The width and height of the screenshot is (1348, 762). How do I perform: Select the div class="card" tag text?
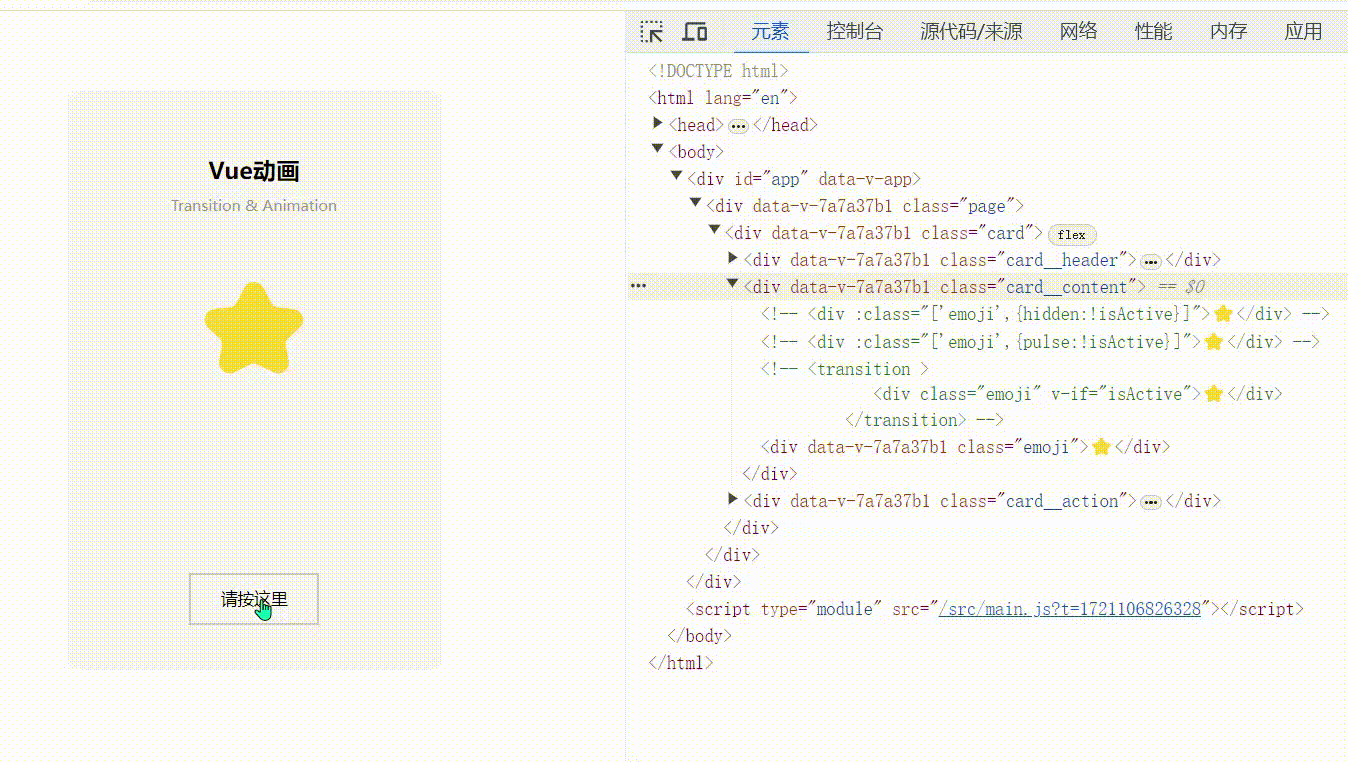[884, 233]
